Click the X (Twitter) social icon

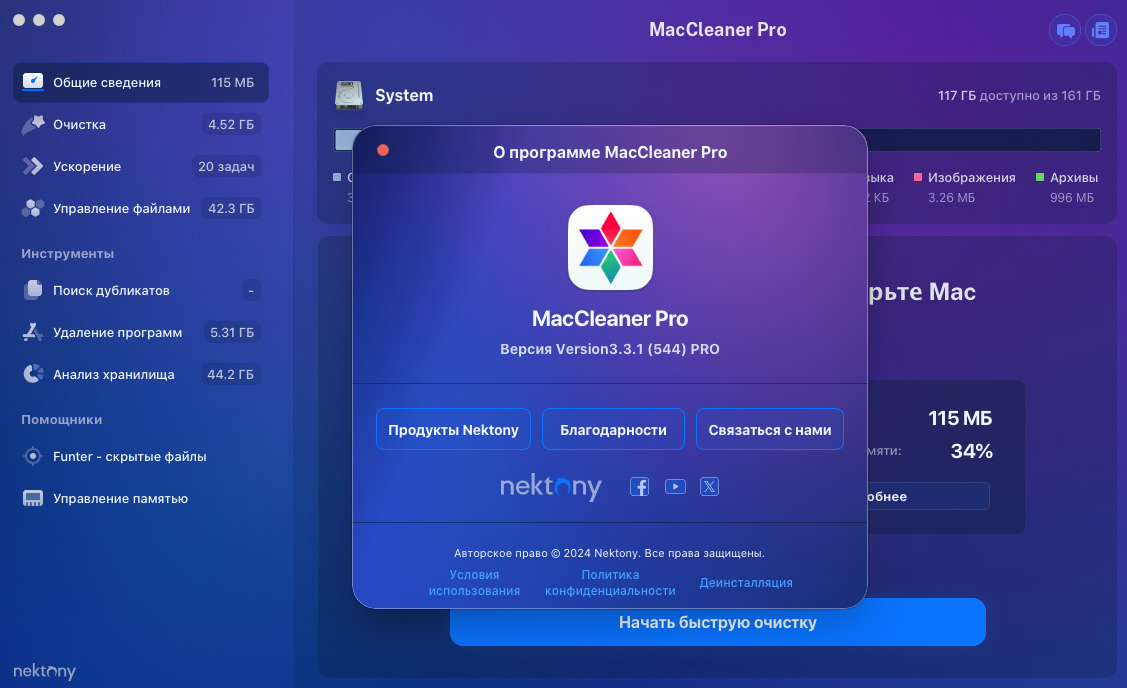click(709, 487)
